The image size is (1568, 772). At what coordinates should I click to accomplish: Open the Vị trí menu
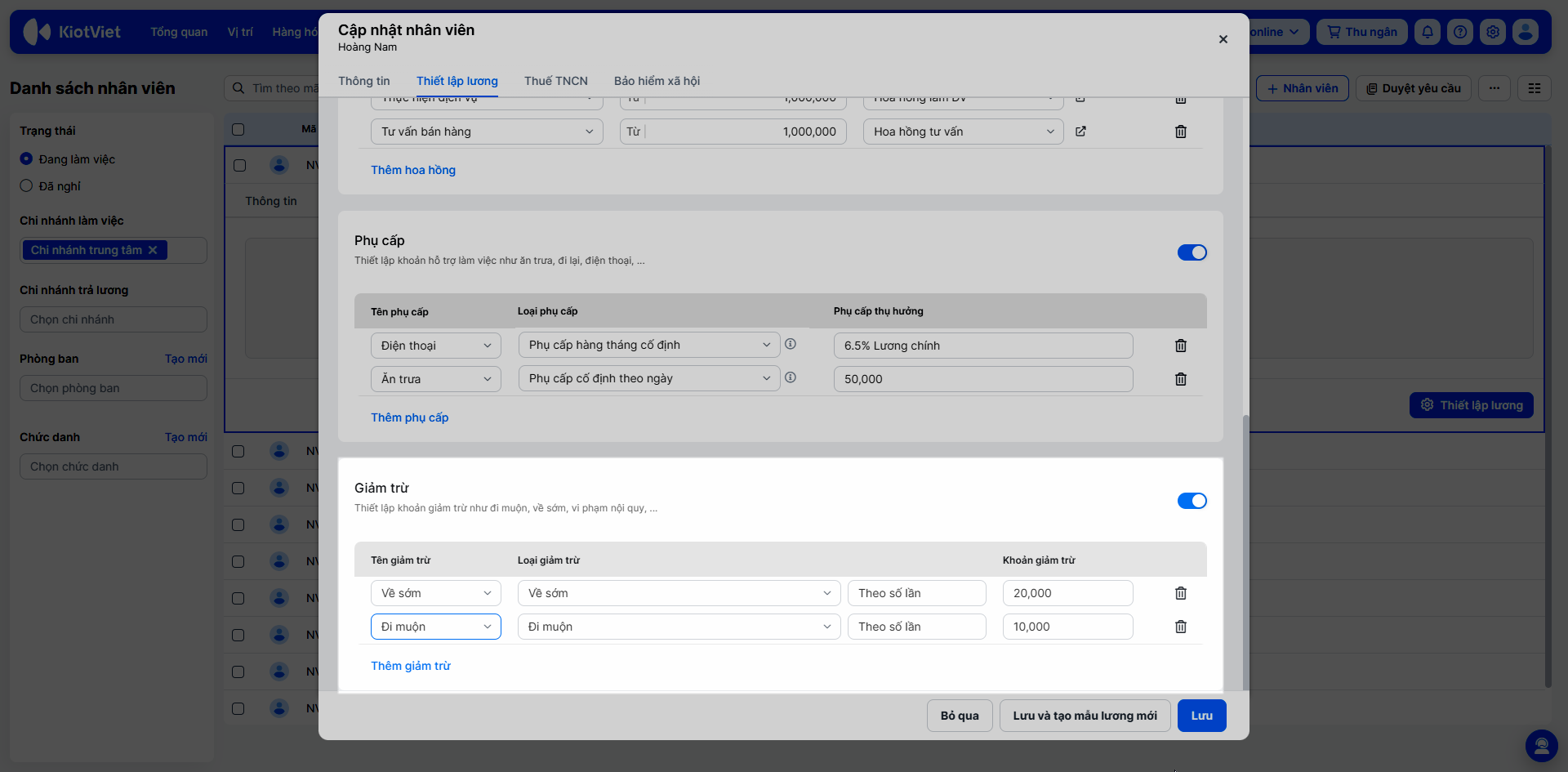(240, 32)
